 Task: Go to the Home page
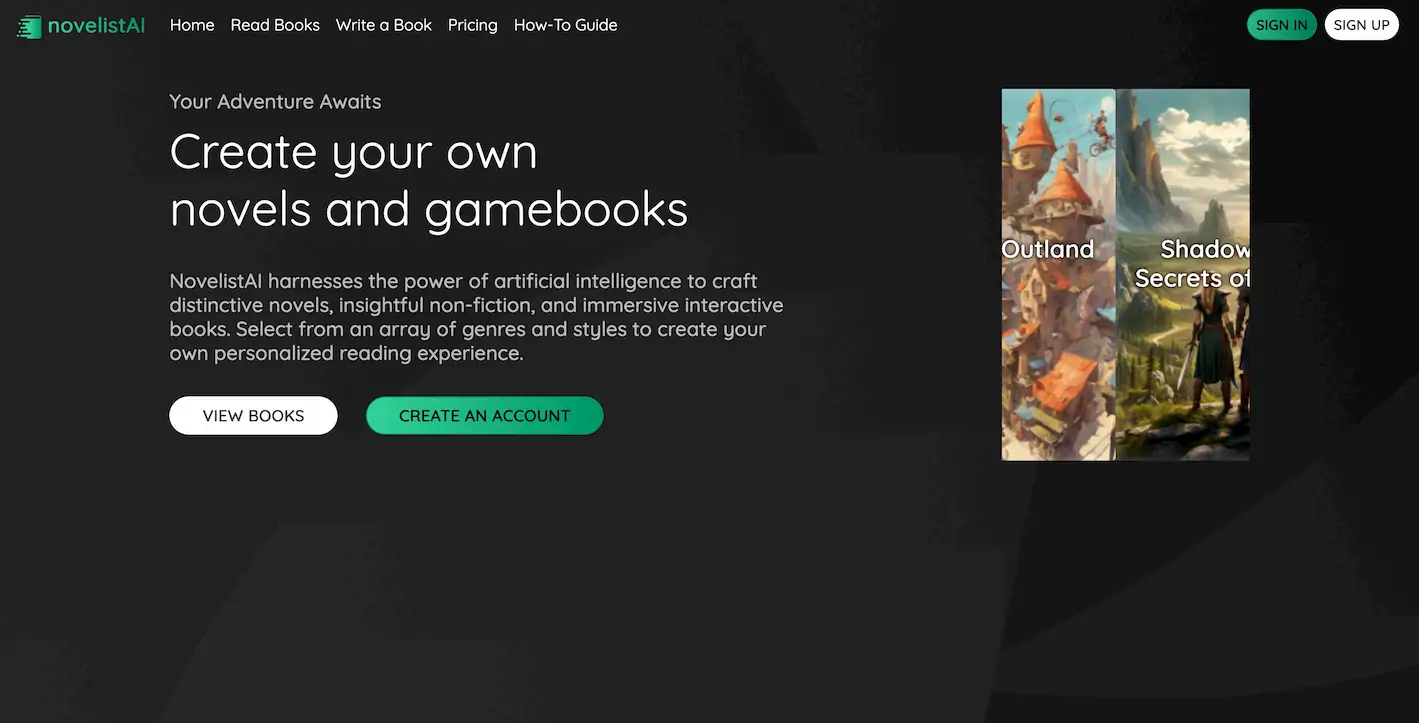tap(192, 25)
